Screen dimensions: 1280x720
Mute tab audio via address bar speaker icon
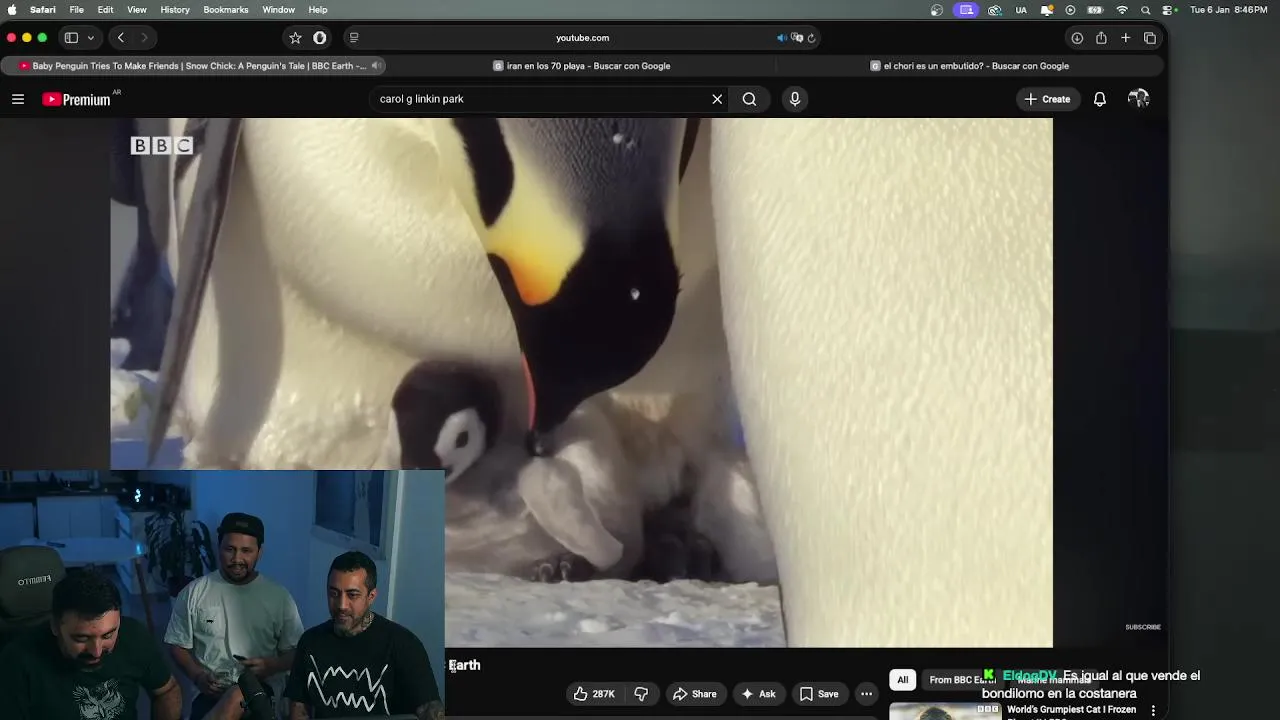point(781,38)
